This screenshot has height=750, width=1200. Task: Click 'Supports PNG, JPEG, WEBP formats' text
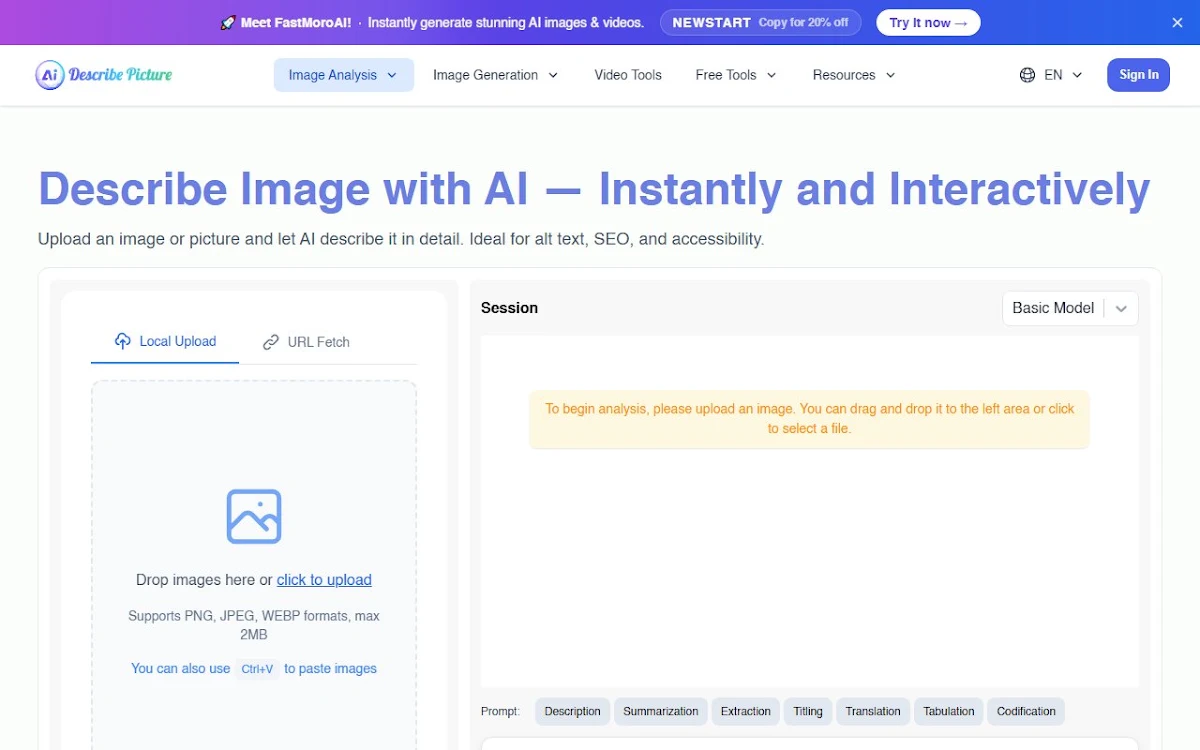pos(254,625)
